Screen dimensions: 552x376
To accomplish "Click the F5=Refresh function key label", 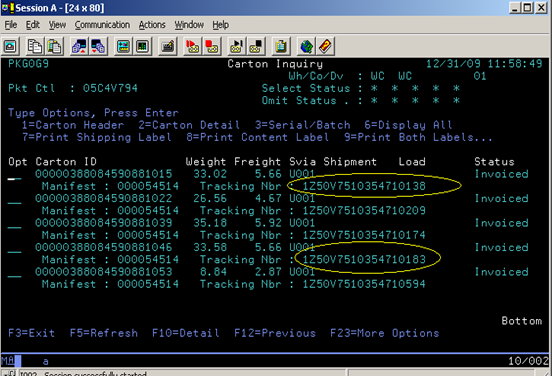I will point(104,333).
